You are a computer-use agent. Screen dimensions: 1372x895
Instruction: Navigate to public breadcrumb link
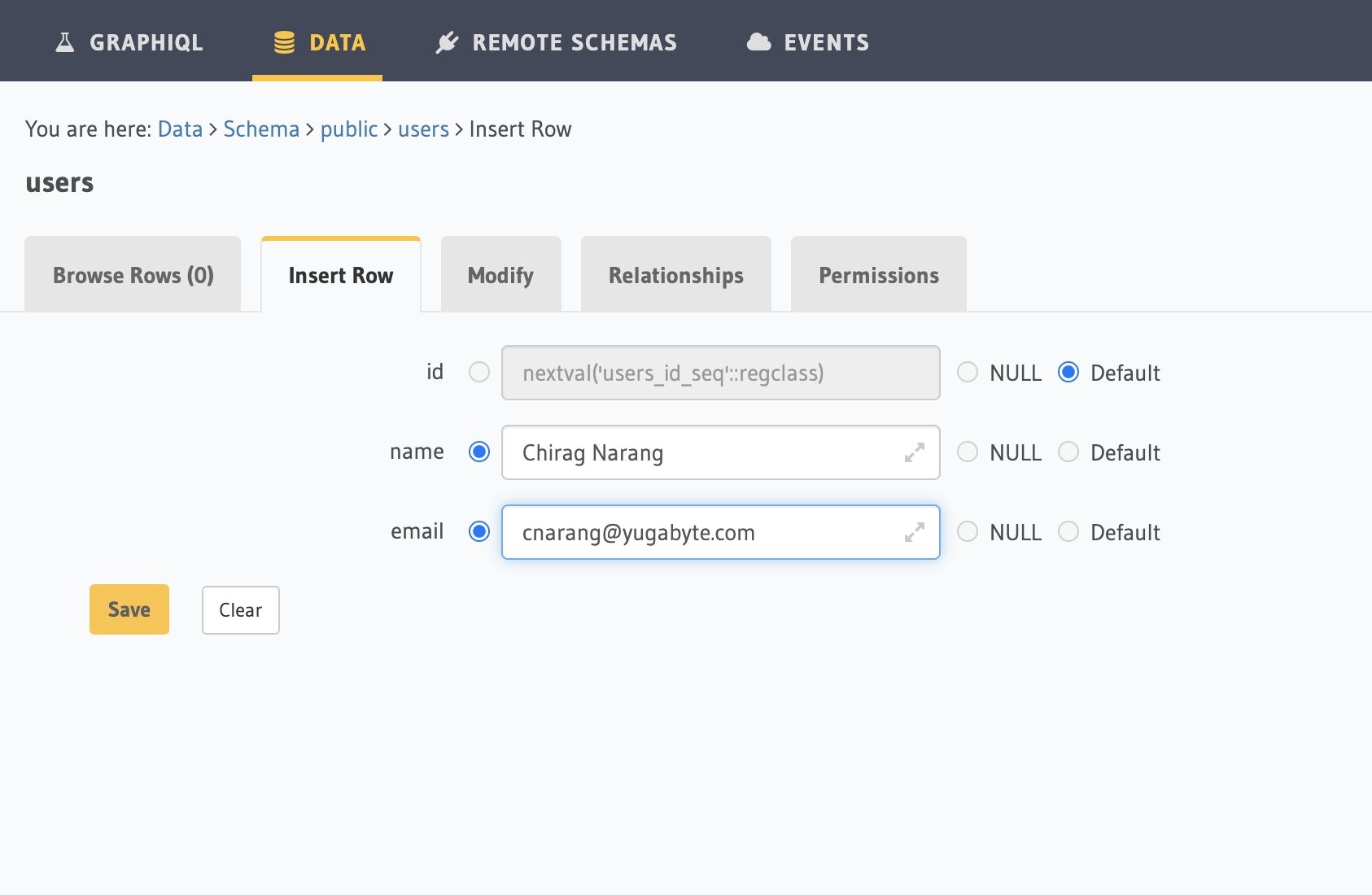coord(348,129)
